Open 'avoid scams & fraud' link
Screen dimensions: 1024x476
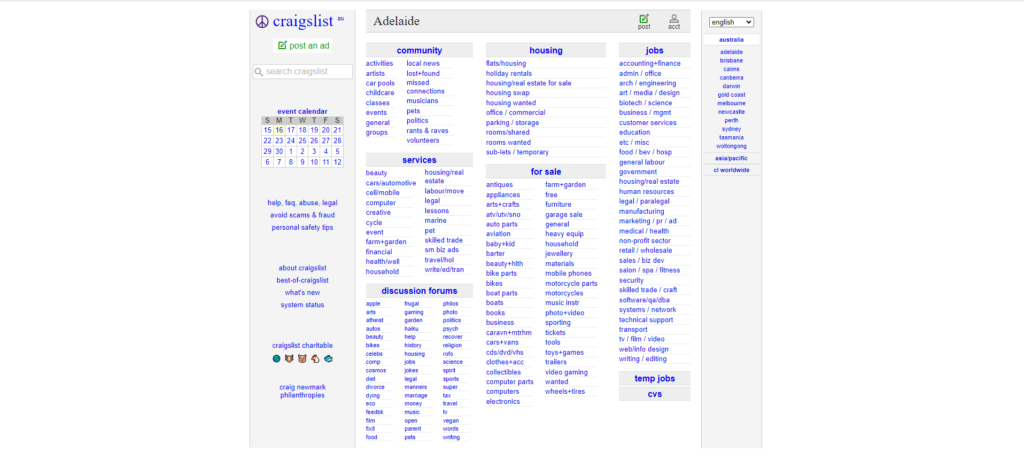click(x=302, y=215)
